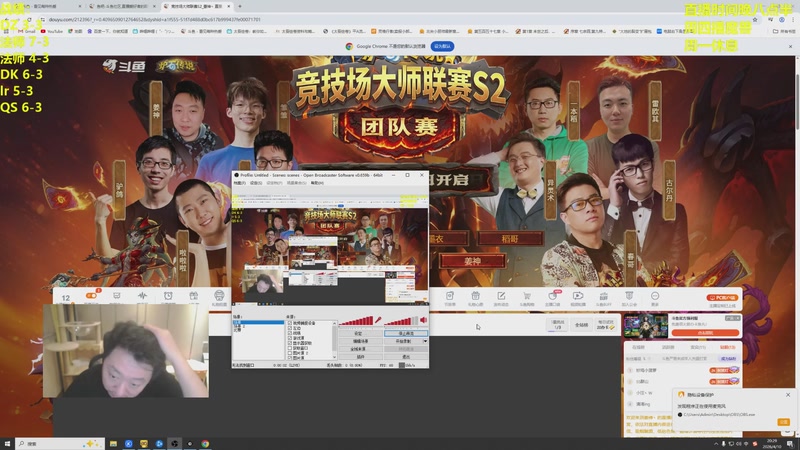Image resolution: width=800 pixels, height=450 pixels.
Task: Click the video playback icon in Douyu toolbar
Action: click(x=578, y=296)
